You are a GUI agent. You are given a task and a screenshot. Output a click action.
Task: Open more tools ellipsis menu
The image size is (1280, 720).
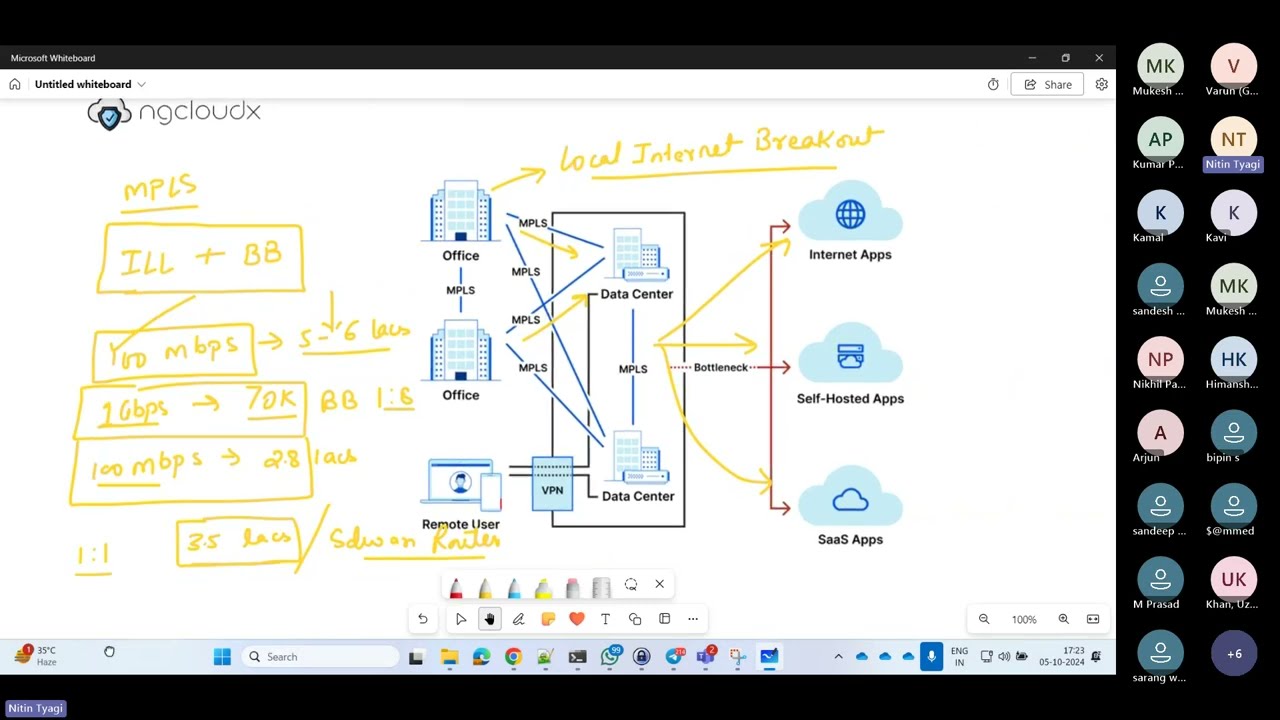coord(693,619)
